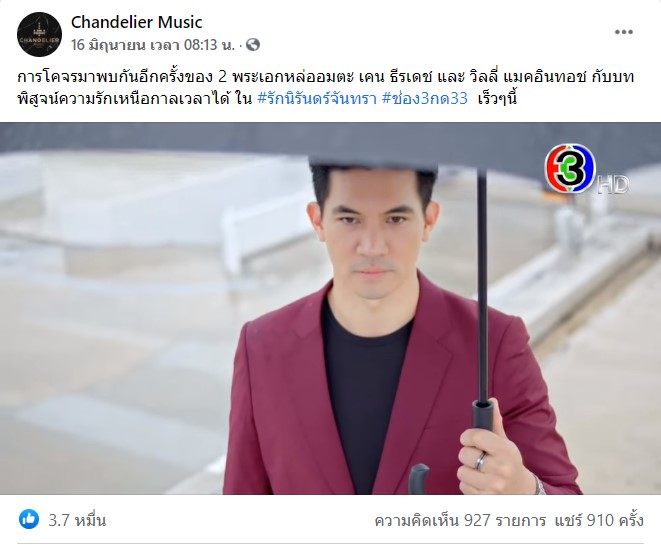
Task: Click the blurred background of the image
Action: tap(126, 295)
